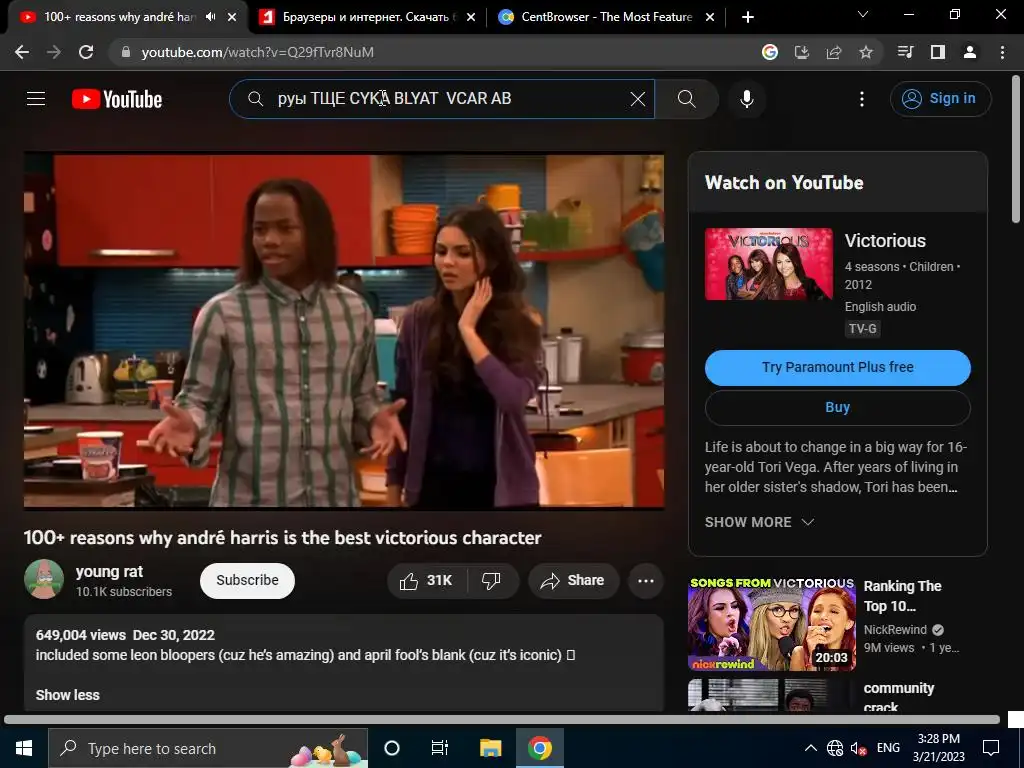Viewport: 1024px width, 768px height.
Task: Show hidden system tray icons
Action: coord(810,748)
